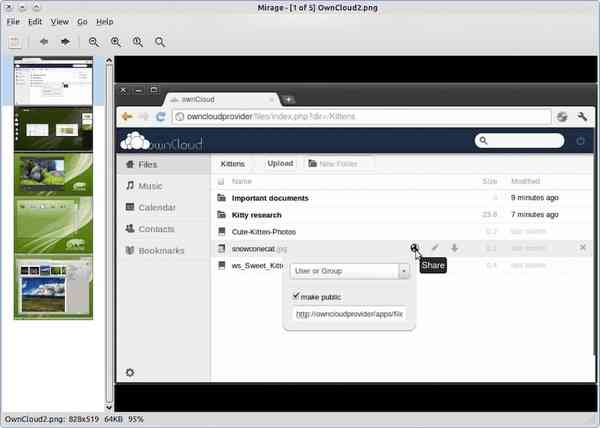Screen dimensions: 600x428
Task: Toggle the select-all checkbox beside Name
Action: (x=221, y=182)
